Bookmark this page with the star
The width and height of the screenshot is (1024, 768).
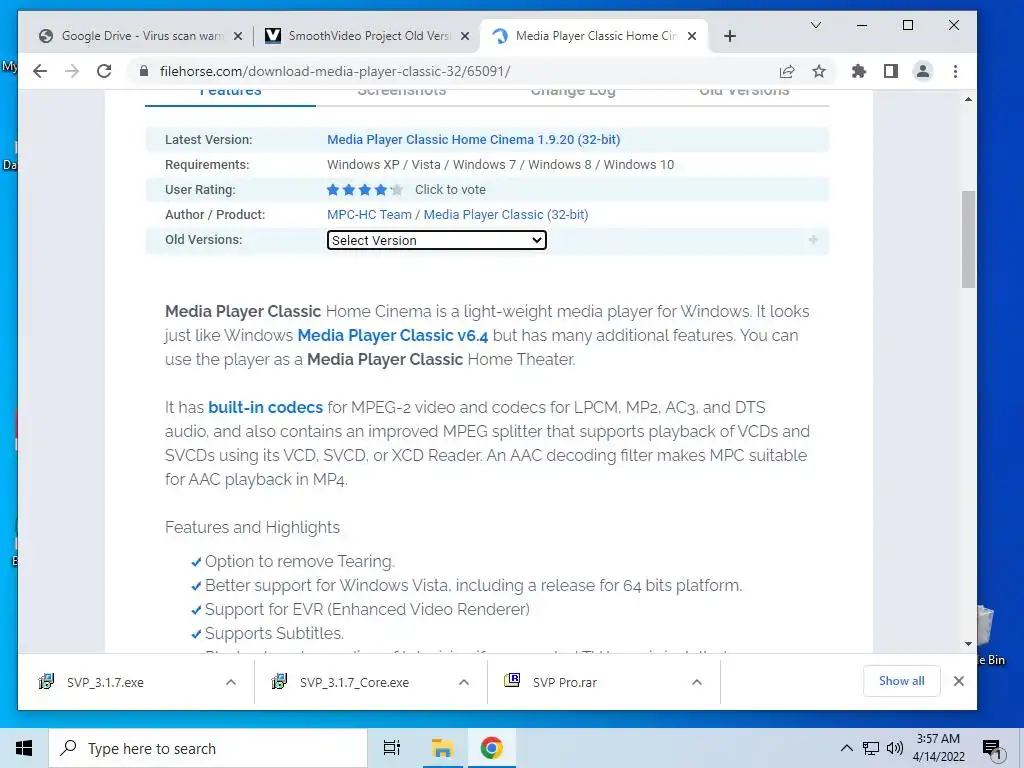pyautogui.click(x=819, y=71)
